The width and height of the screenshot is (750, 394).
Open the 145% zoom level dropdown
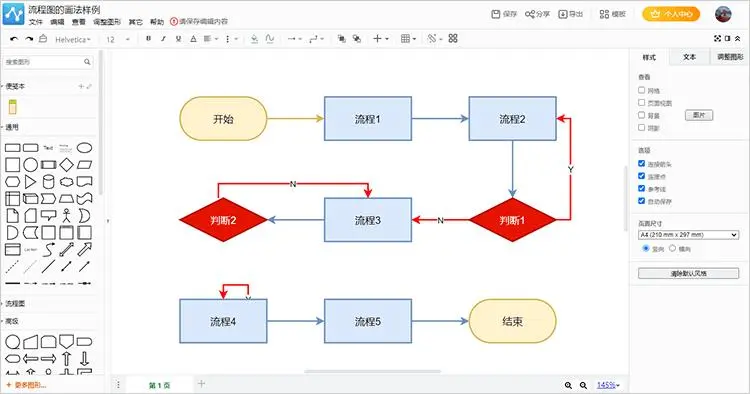click(608, 385)
